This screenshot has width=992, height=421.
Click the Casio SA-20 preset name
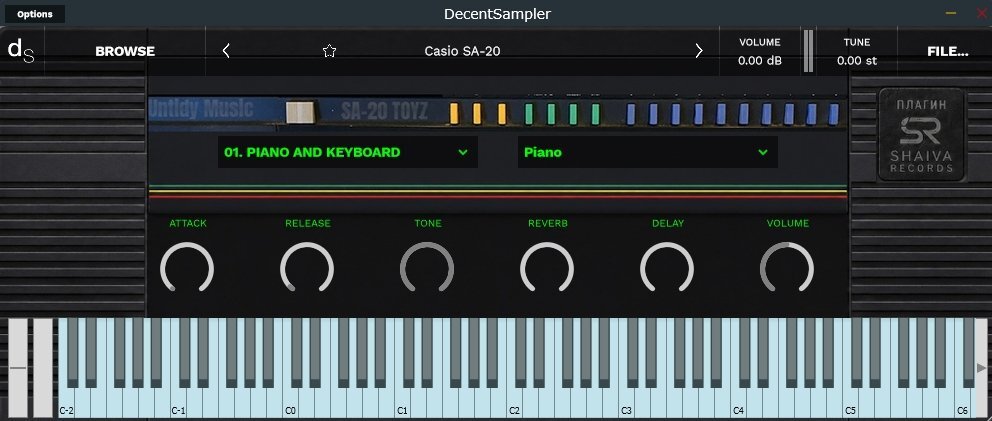point(462,51)
